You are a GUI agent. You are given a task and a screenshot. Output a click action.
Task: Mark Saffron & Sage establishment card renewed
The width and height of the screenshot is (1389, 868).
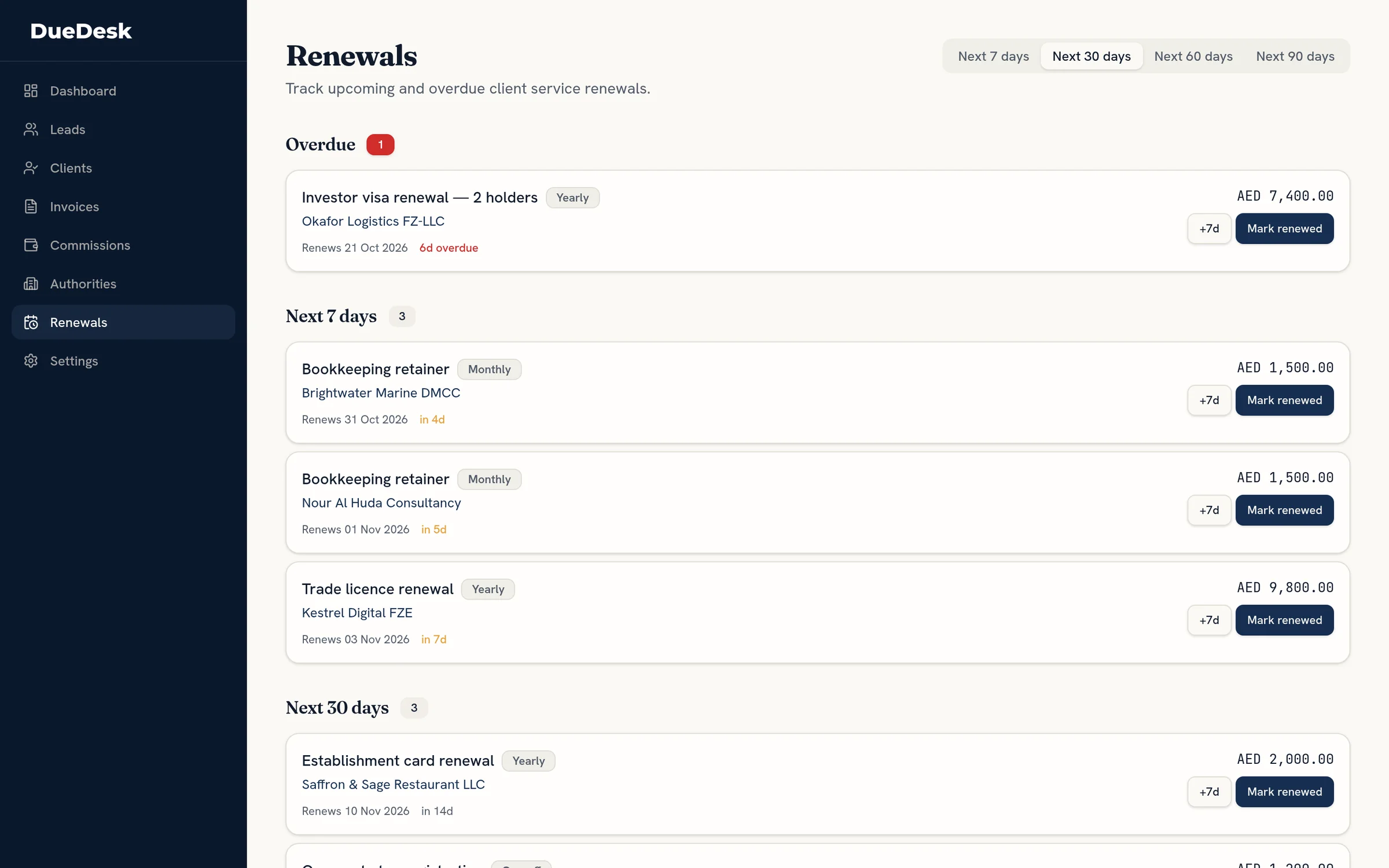click(1284, 792)
